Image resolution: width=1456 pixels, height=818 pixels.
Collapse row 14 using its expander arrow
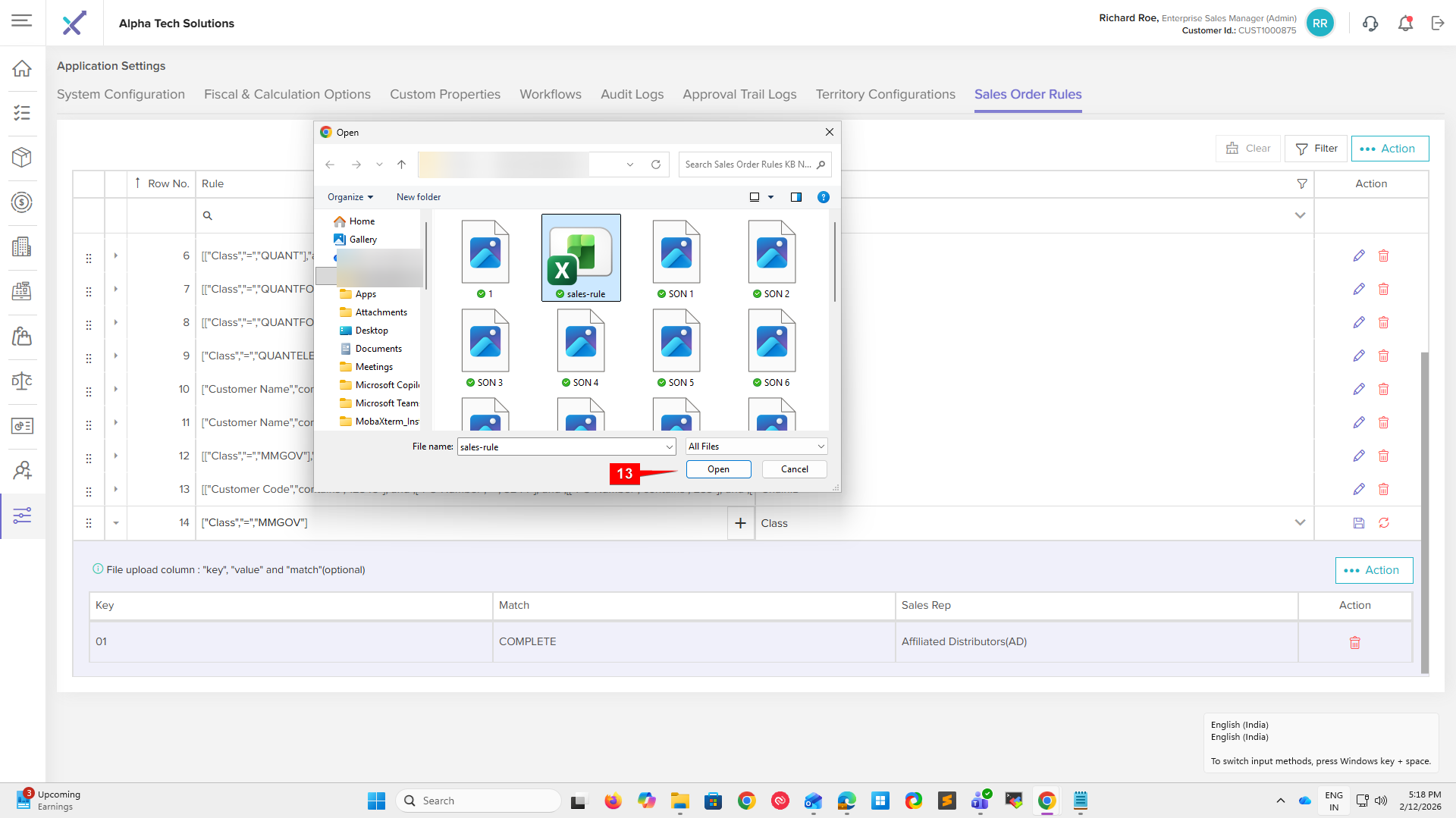(x=116, y=523)
